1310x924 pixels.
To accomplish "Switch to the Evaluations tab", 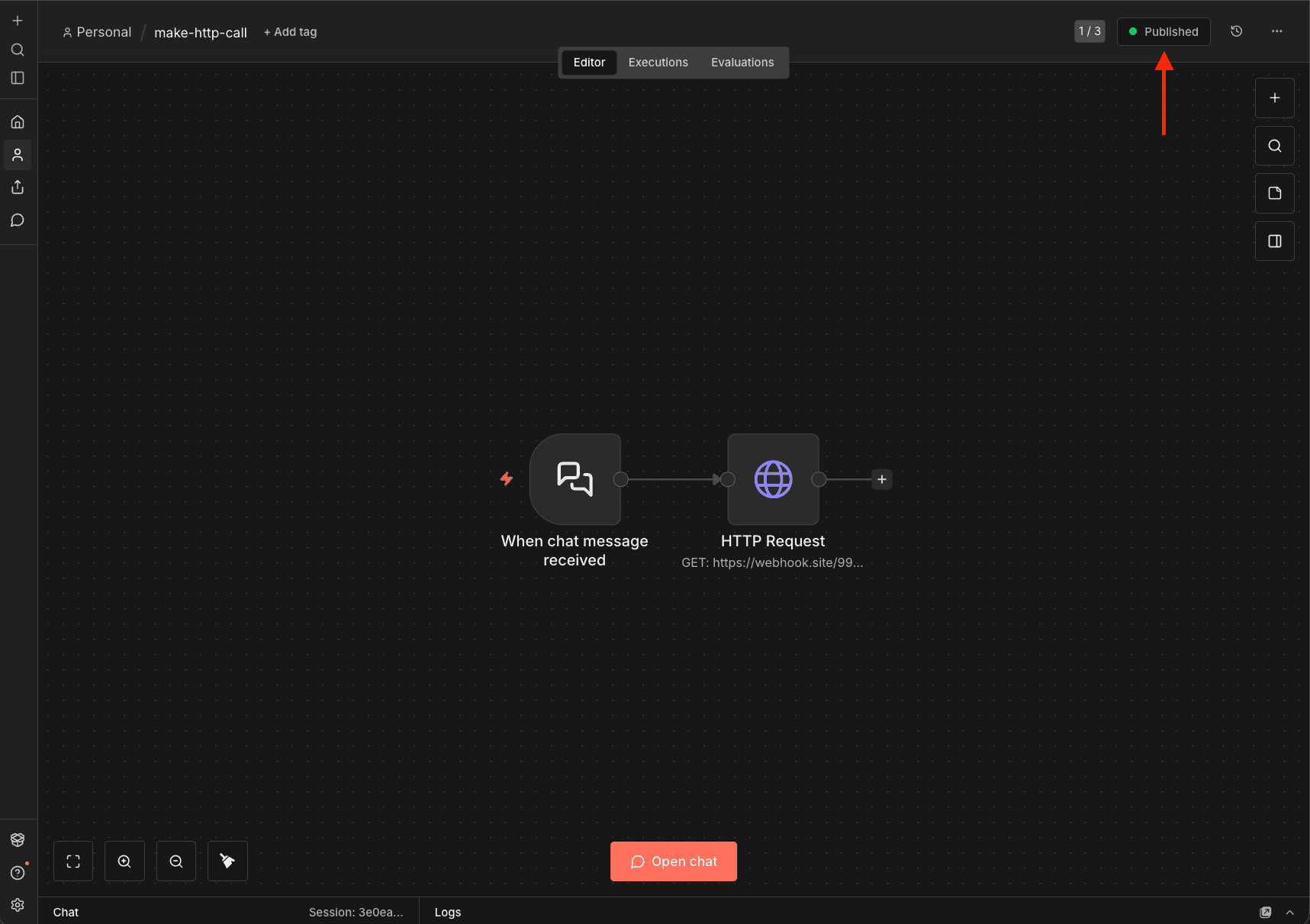I will pyautogui.click(x=742, y=62).
